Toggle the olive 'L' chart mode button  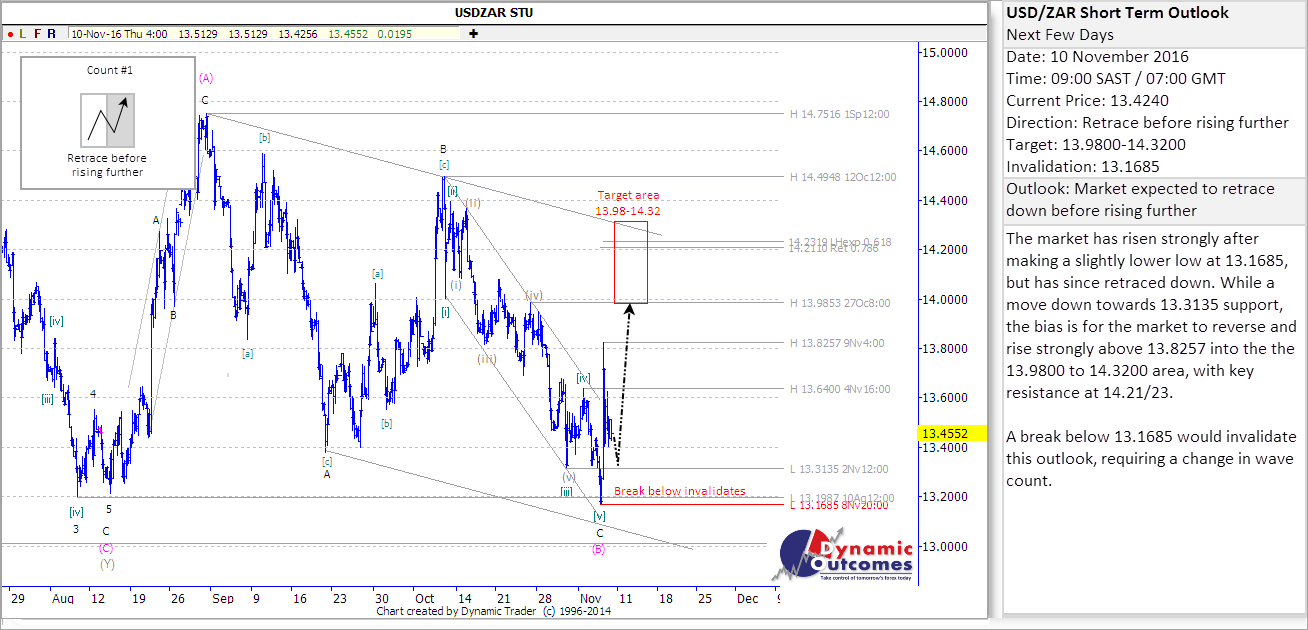point(22,33)
